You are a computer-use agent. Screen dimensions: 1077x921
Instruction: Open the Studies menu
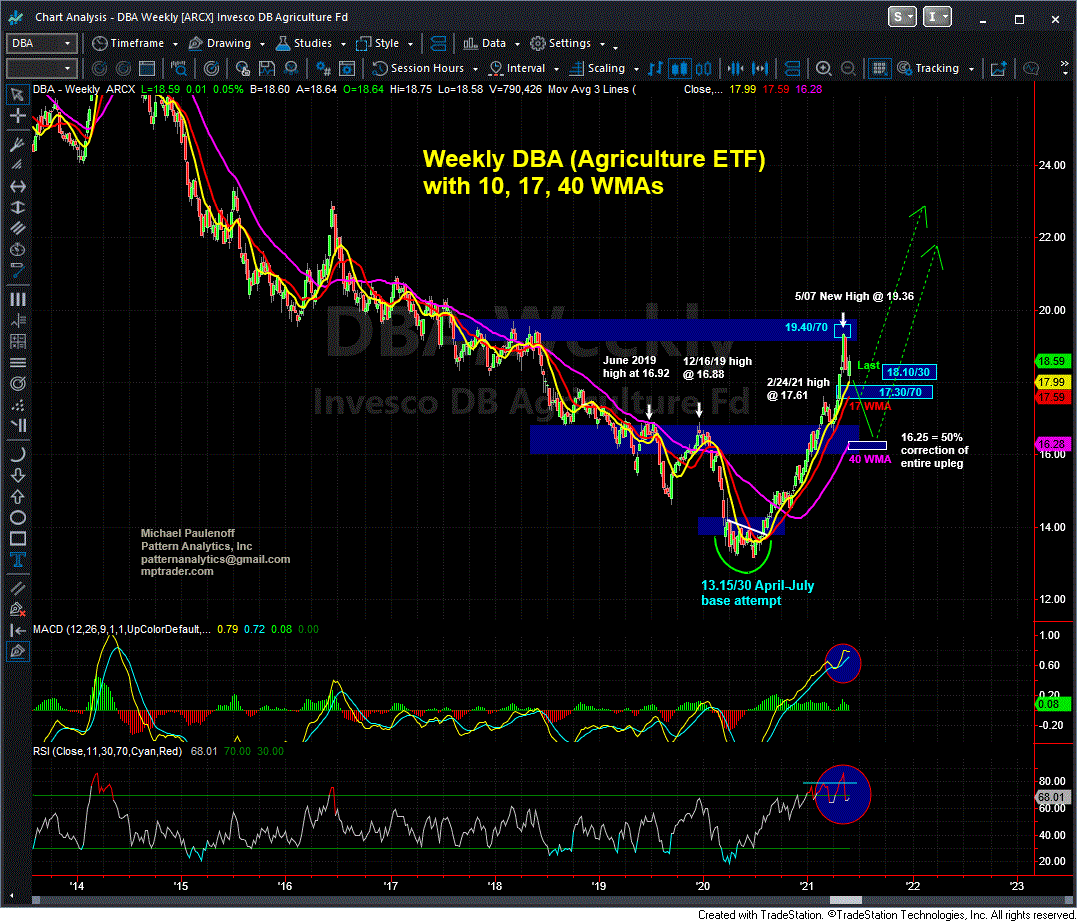[x=311, y=43]
